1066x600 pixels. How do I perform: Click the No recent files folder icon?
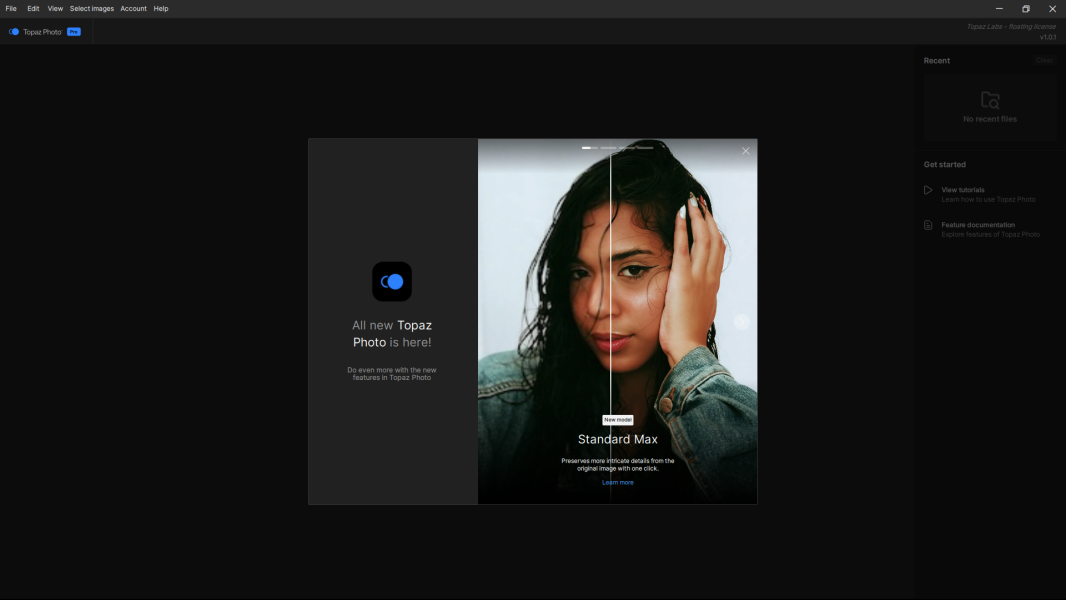(990, 100)
